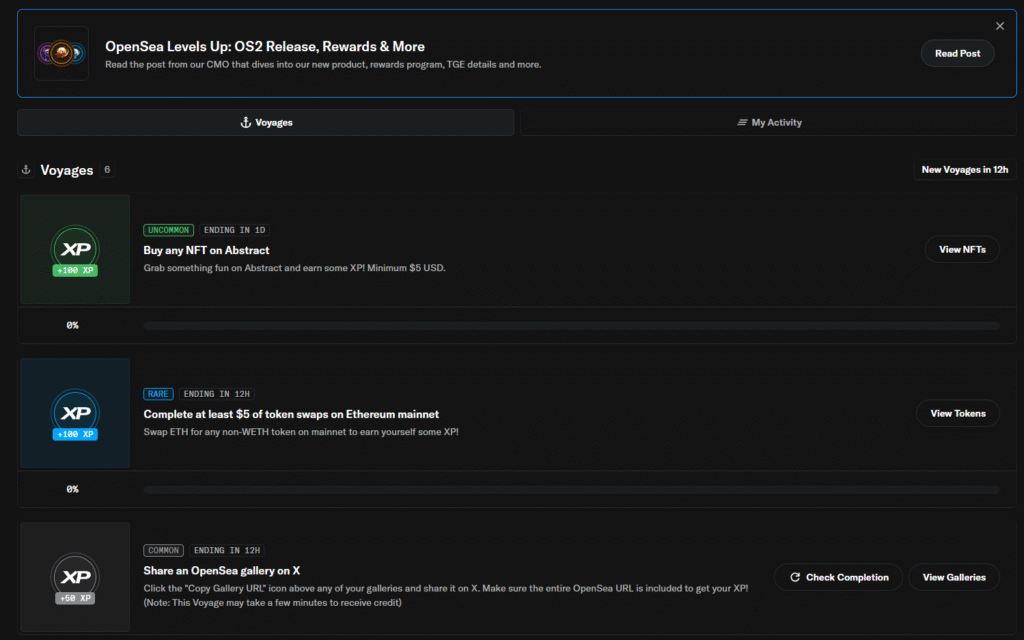Click the OpenSea banner thumbnail image

(x=61, y=53)
